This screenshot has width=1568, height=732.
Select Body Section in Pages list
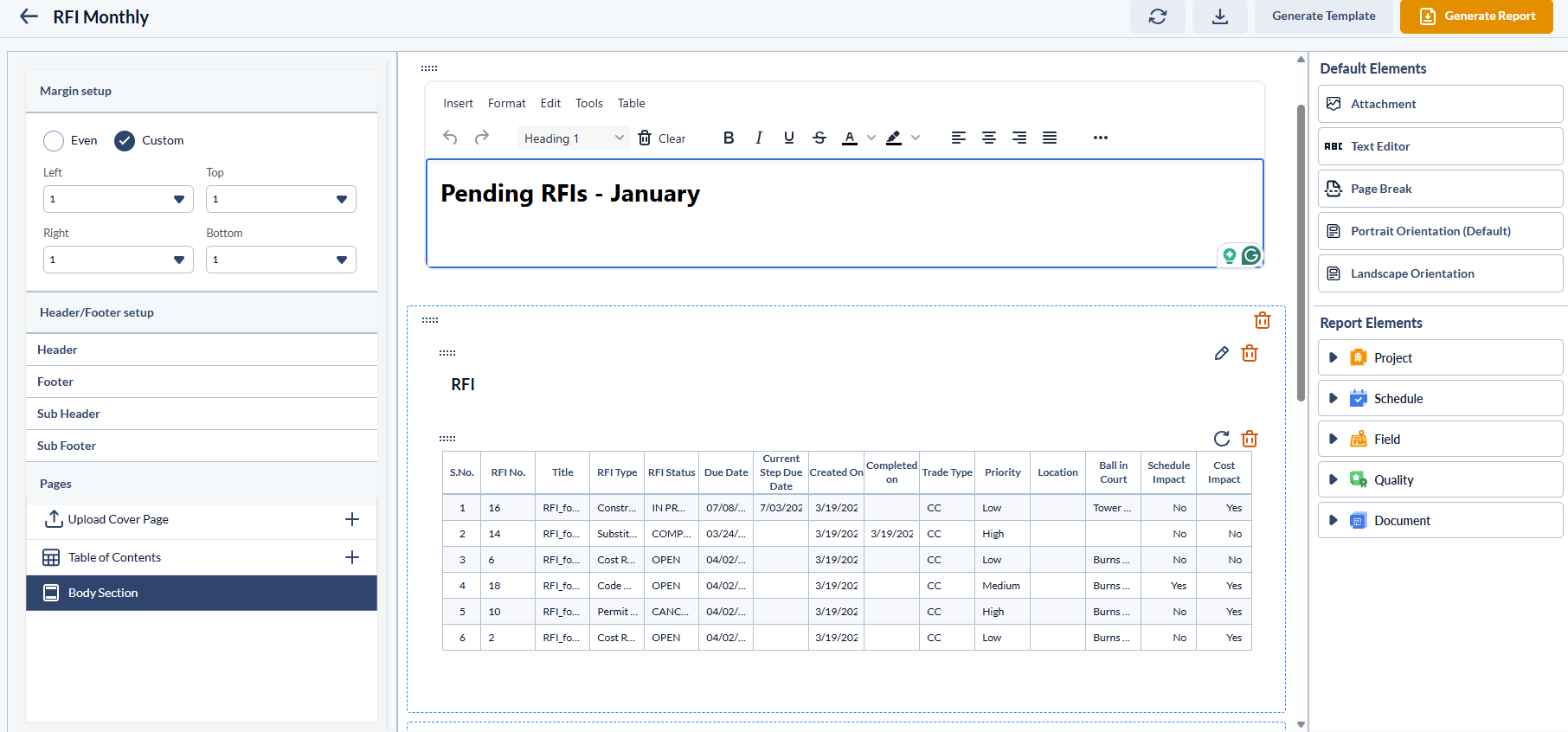click(x=202, y=593)
